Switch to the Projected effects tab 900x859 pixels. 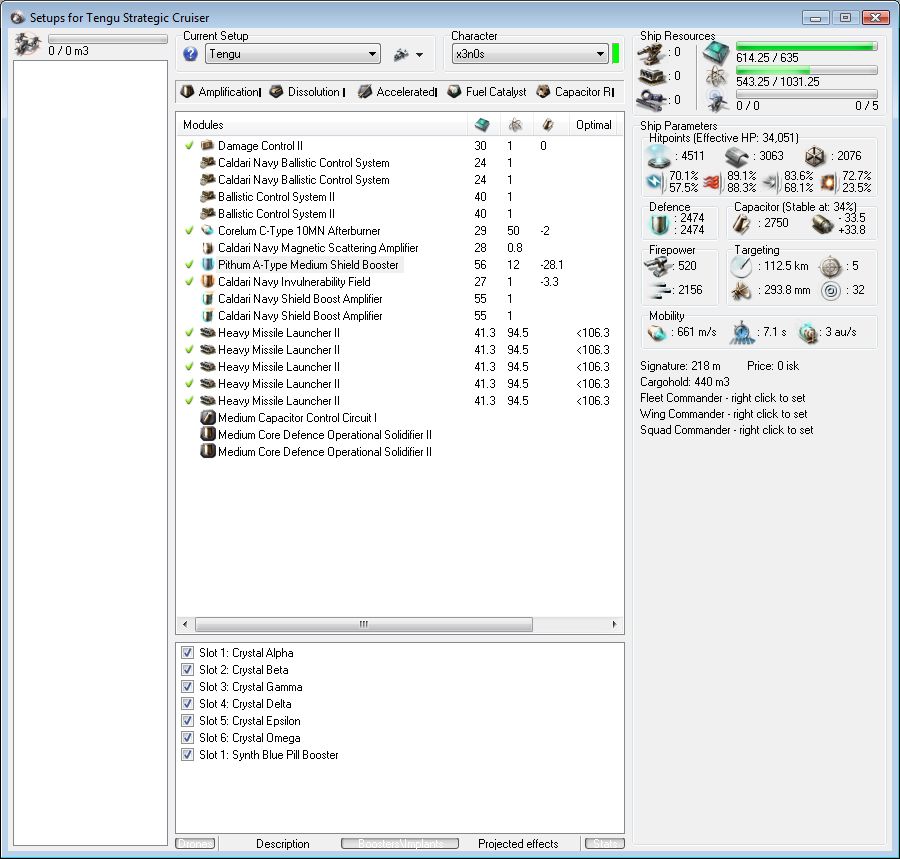coord(518,844)
